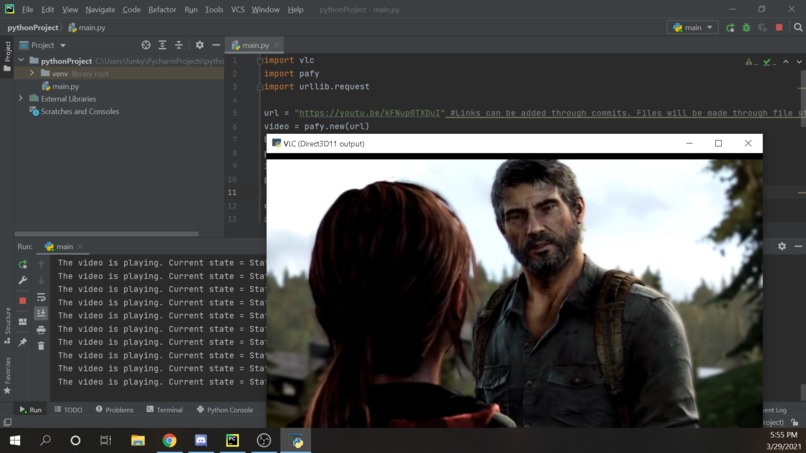The image size is (806, 453).
Task: Run main with coverage icon
Action: coord(763,28)
